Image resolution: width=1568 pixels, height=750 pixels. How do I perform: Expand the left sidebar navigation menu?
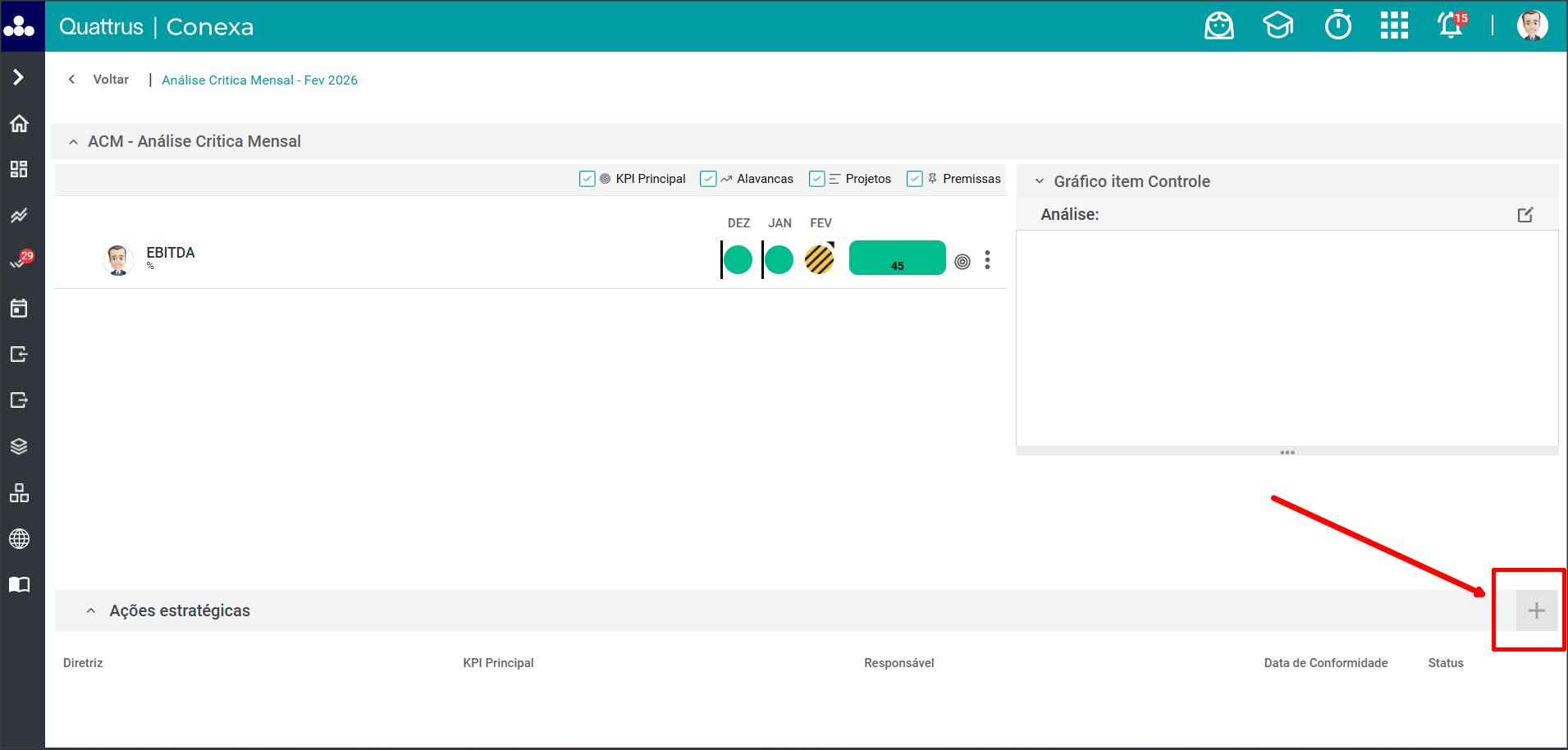[19, 77]
